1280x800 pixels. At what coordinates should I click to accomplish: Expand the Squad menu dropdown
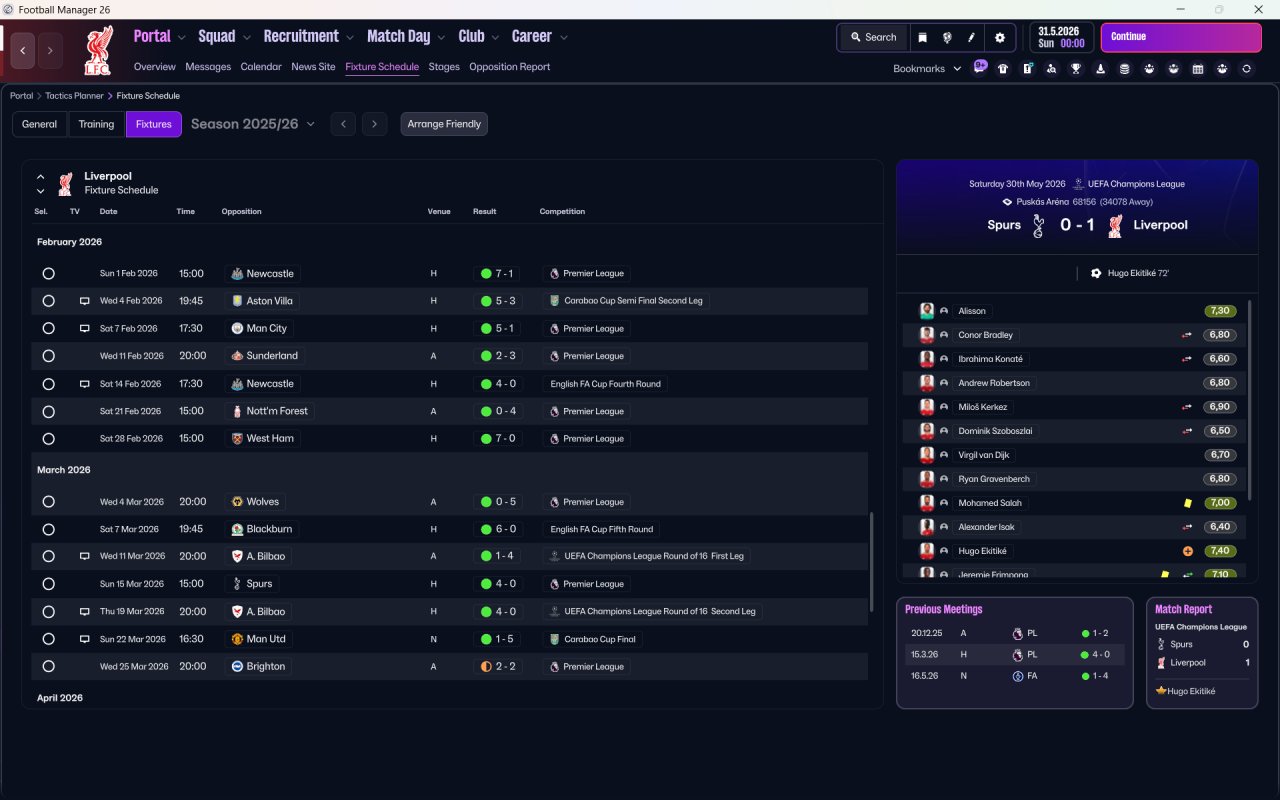[x=246, y=37]
